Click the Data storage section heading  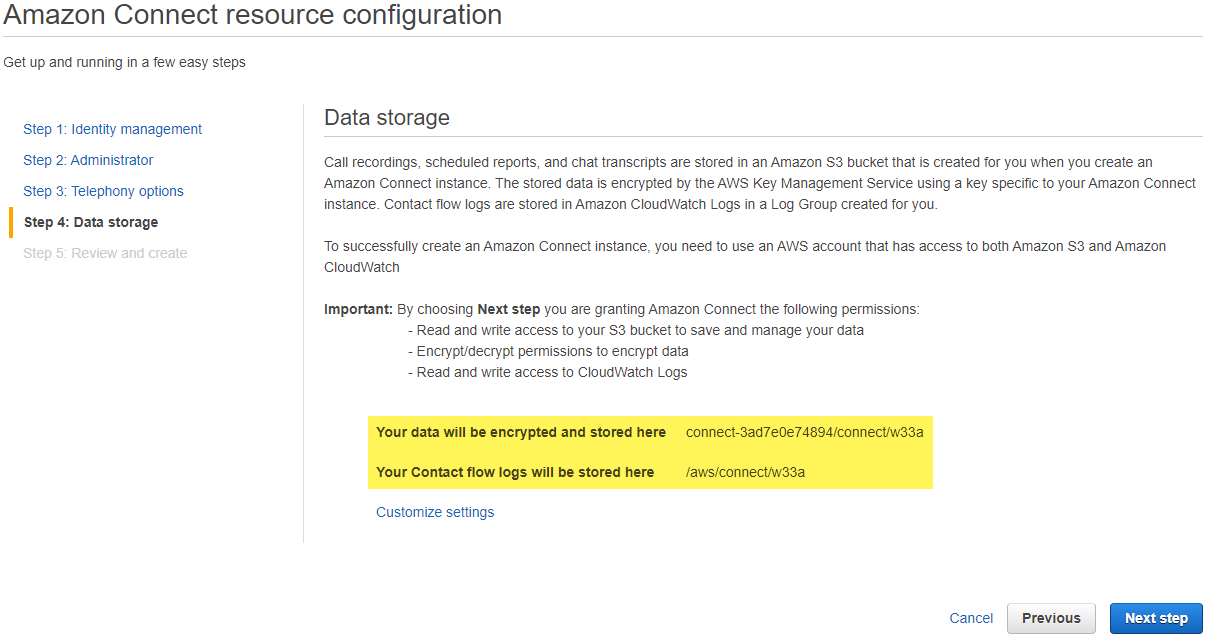pyautogui.click(x=387, y=118)
